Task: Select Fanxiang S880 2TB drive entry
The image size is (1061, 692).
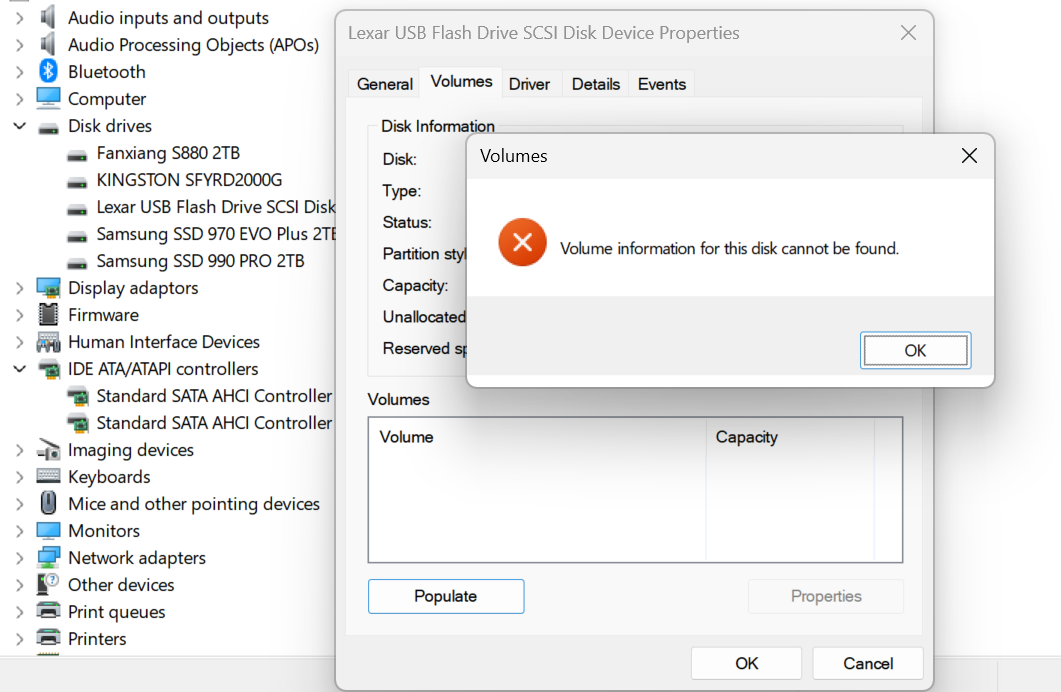Action: (167, 153)
